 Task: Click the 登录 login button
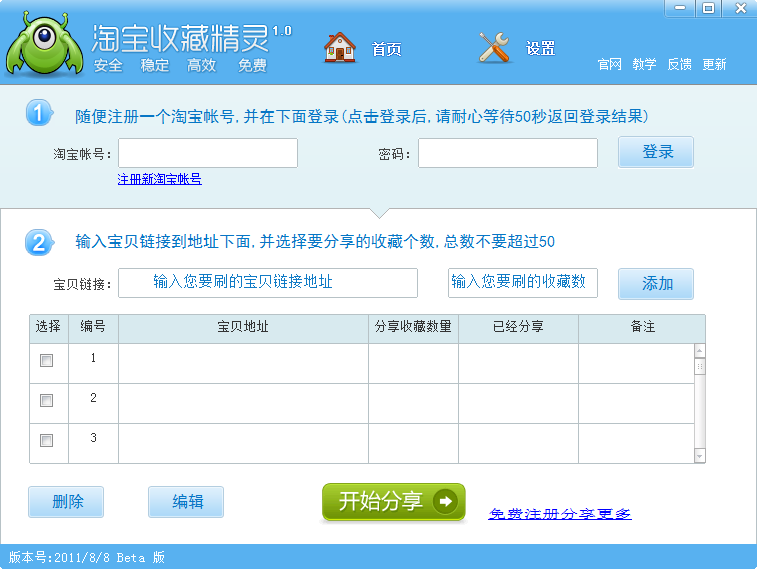pyautogui.click(x=656, y=152)
